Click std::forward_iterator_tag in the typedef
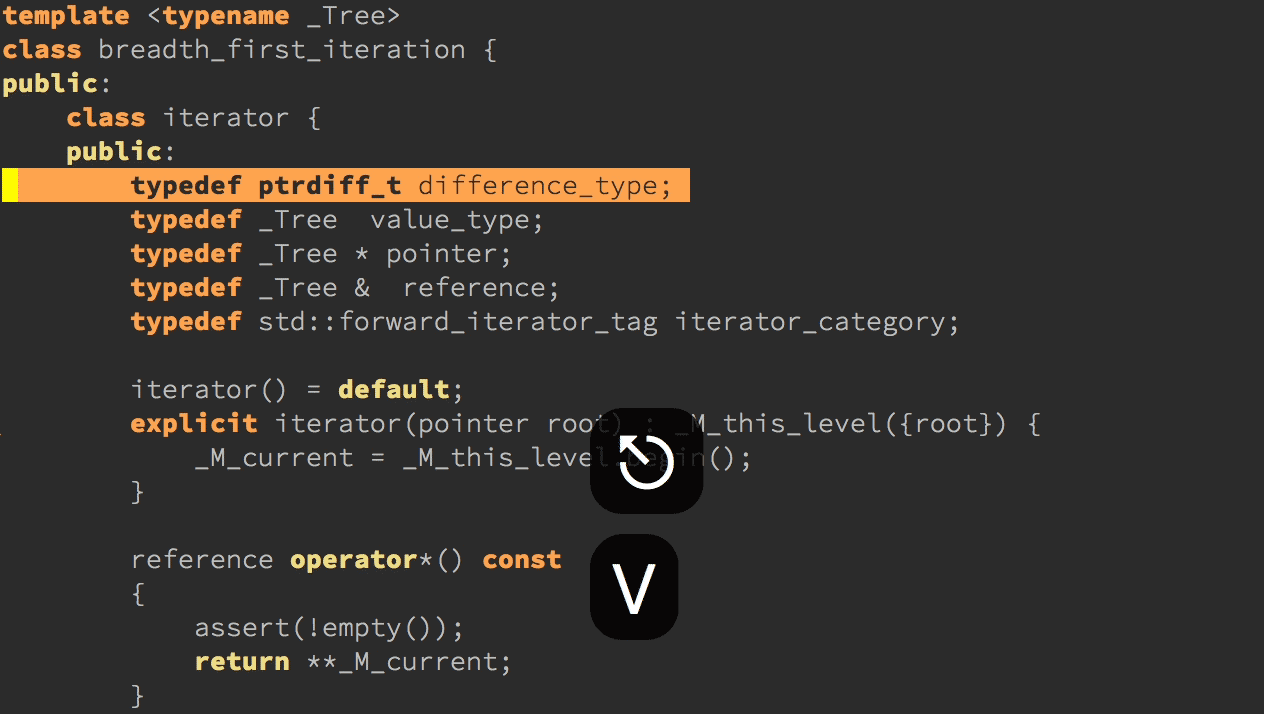 457,322
